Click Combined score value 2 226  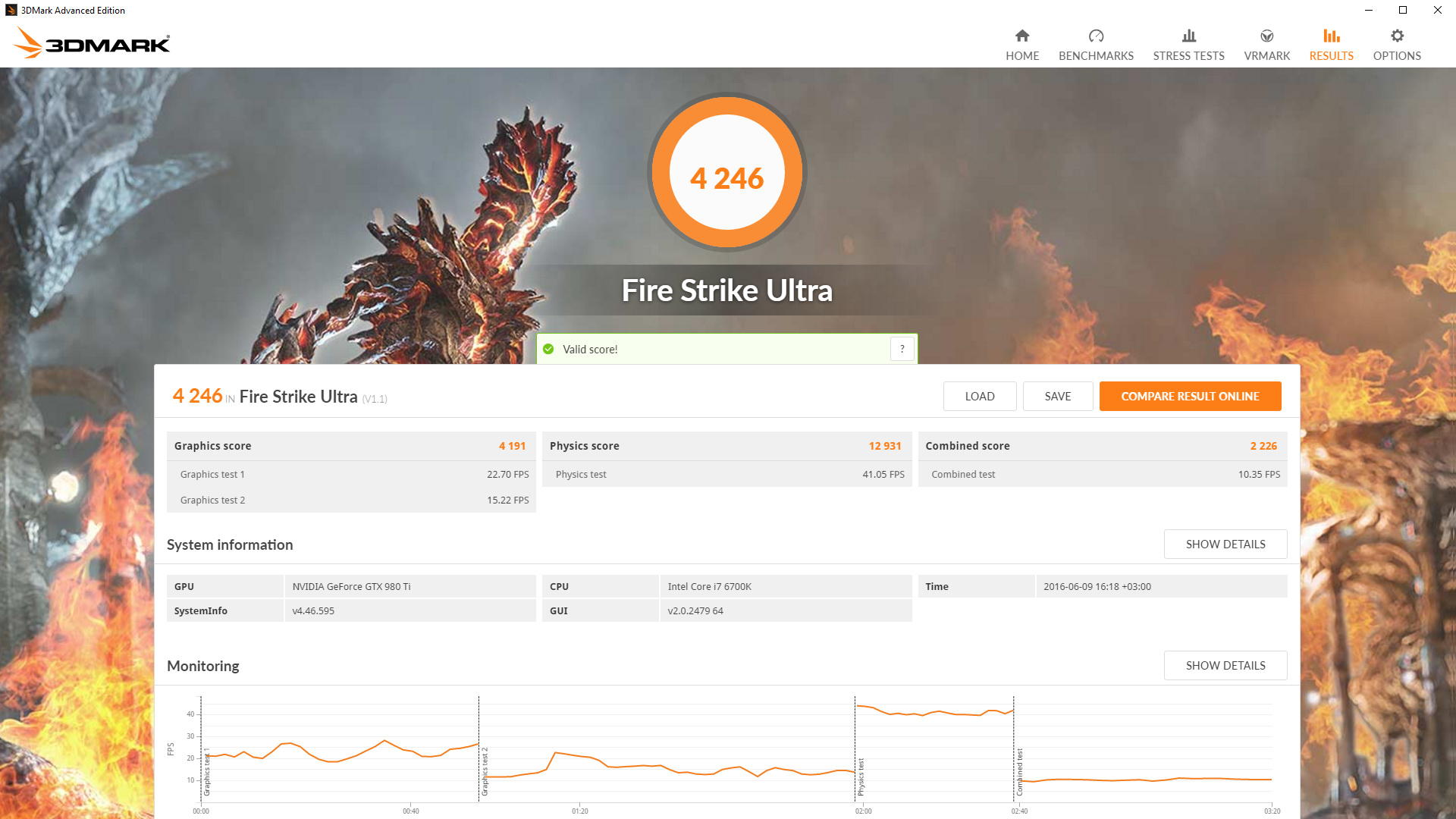[1263, 446]
